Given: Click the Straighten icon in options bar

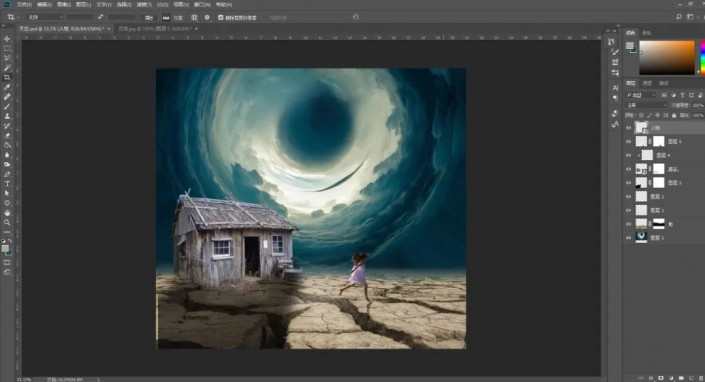Looking at the screenshot, I should 166,18.
